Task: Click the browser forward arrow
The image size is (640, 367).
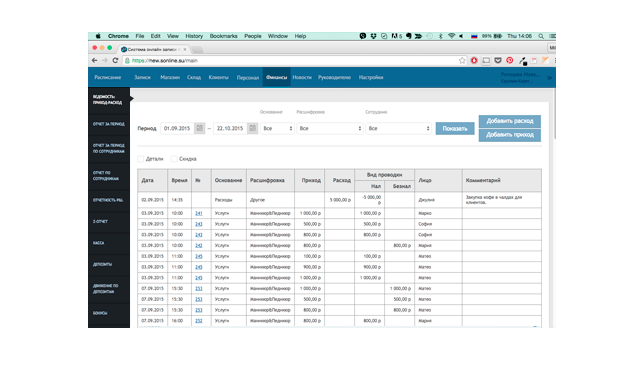Action: click(105, 60)
